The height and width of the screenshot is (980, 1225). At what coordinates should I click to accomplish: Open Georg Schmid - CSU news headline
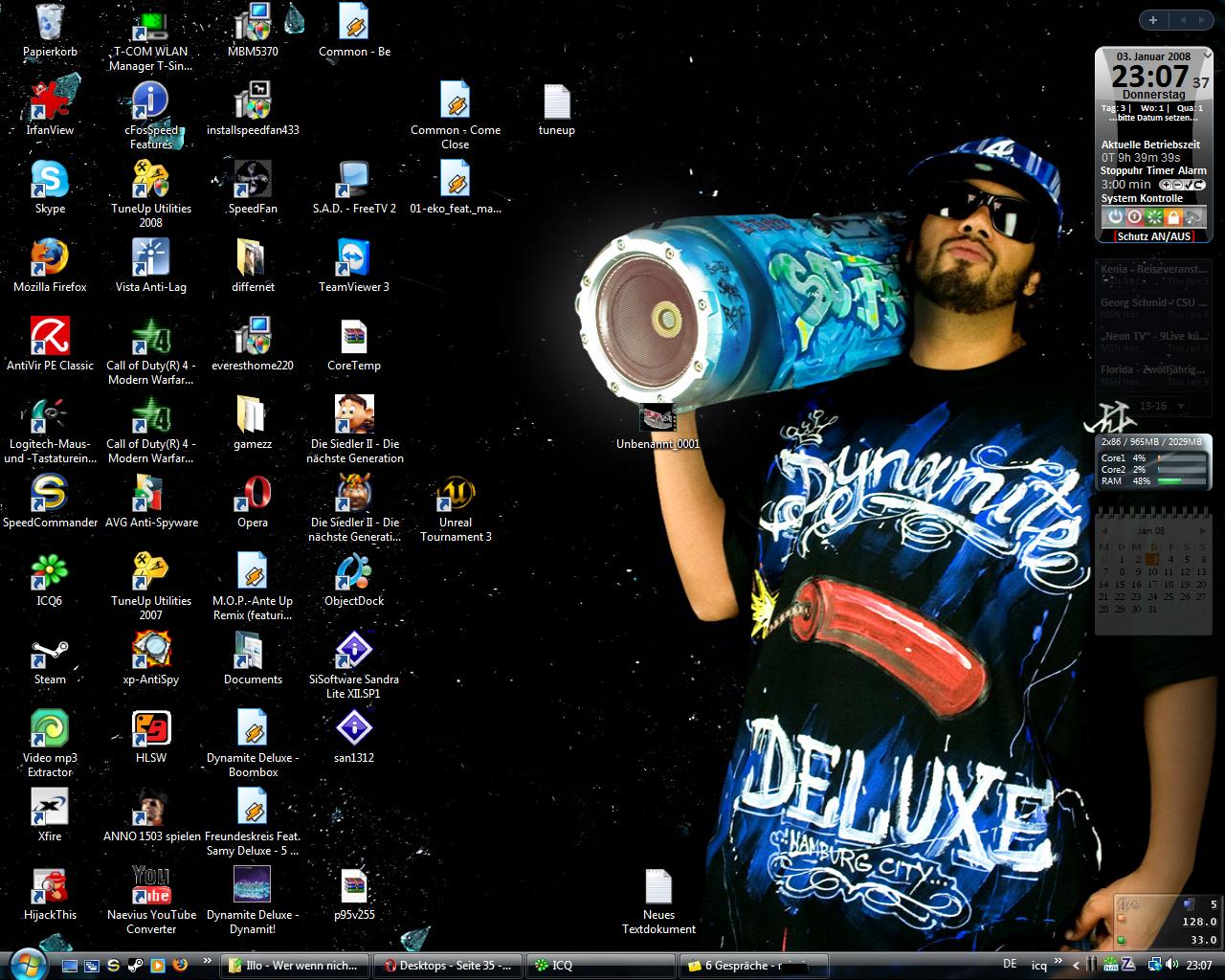tap(1153, 302)
